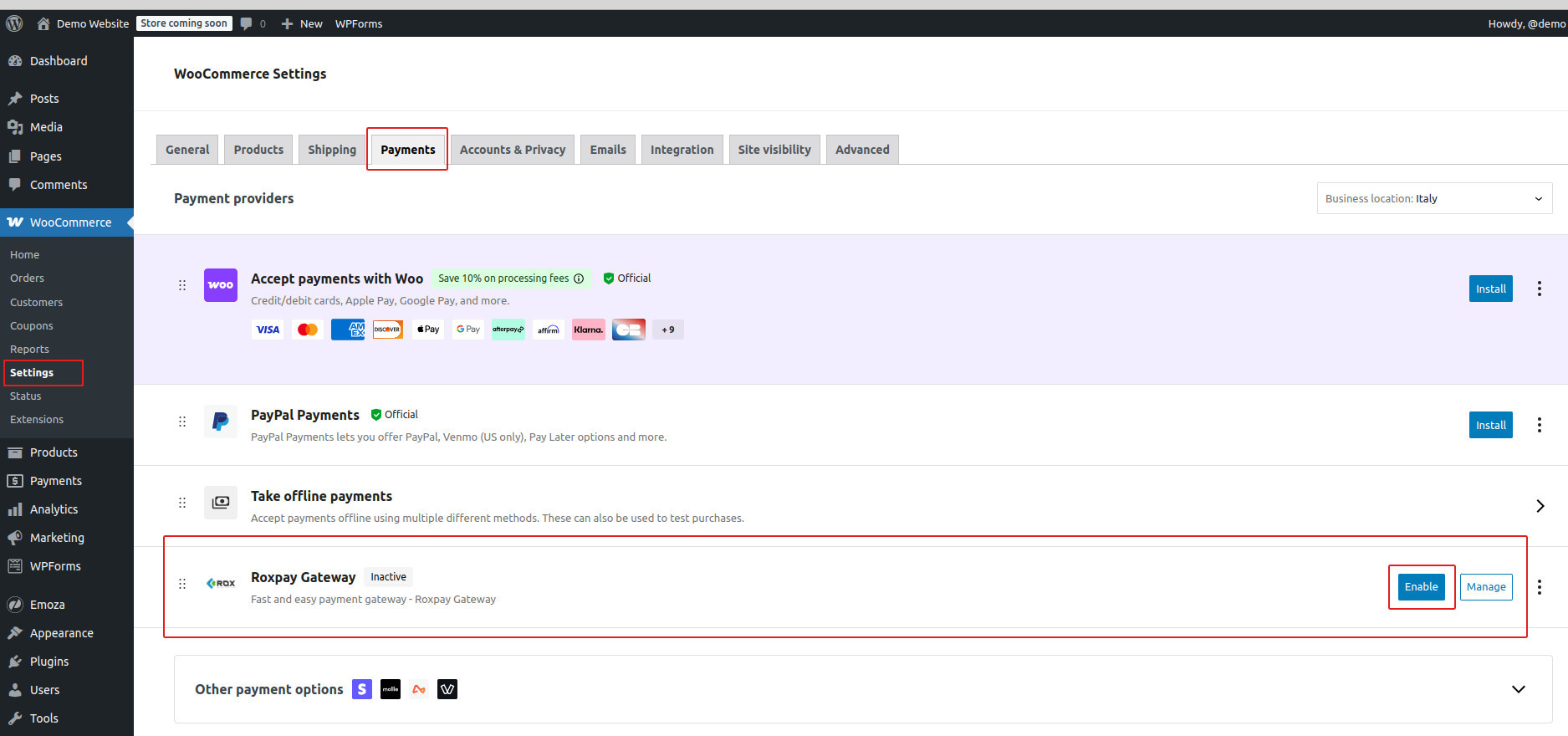The image size is (1568, 736).
Task: Click the Marketing megaphone icon
Action: [x=15, y=538]
